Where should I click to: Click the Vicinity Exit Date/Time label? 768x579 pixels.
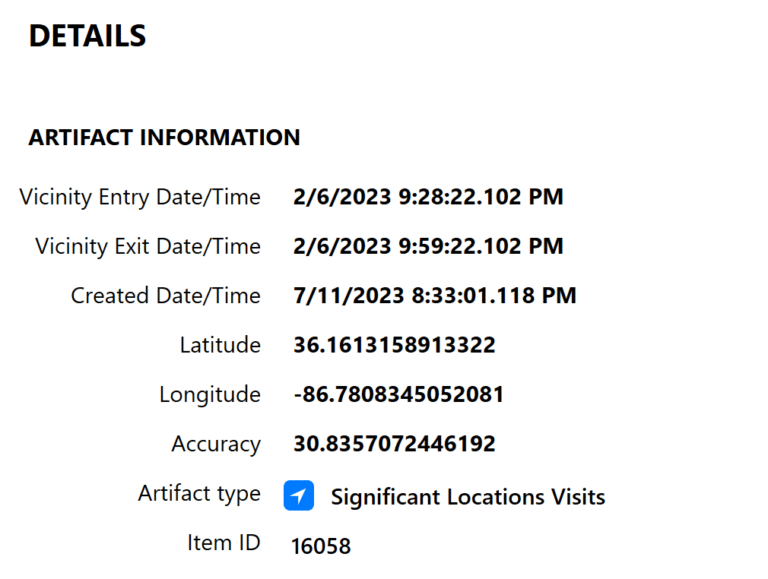pos(148,246)
